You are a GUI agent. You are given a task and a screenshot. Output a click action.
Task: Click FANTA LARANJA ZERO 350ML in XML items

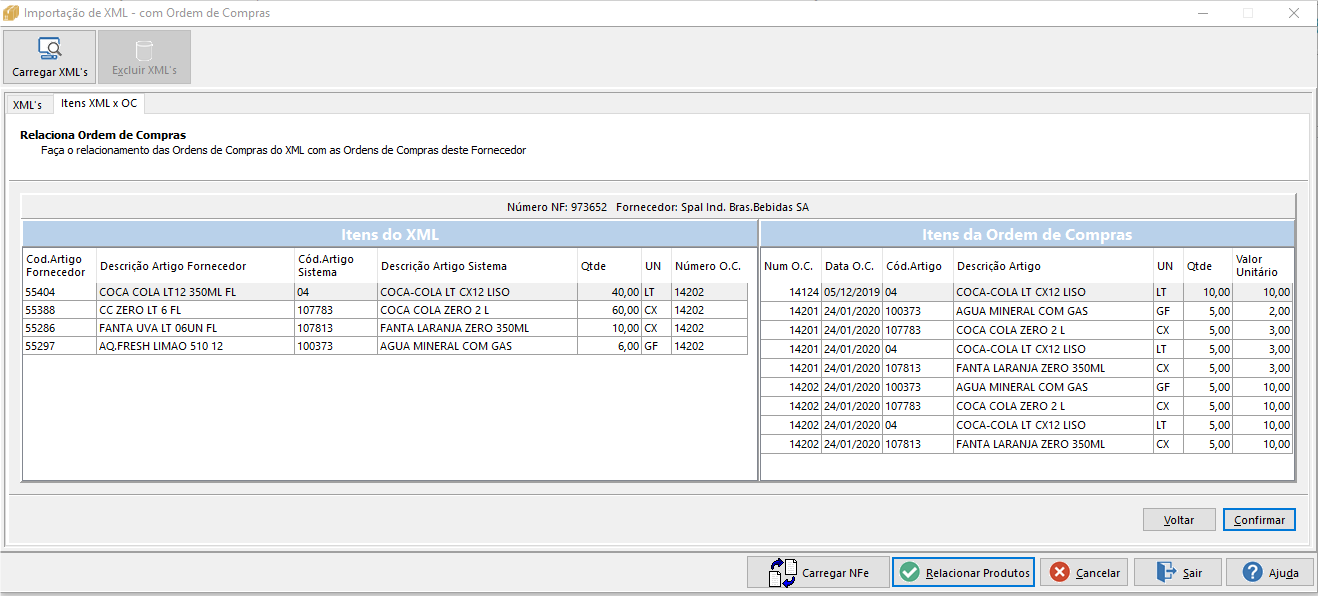[477, 328]
